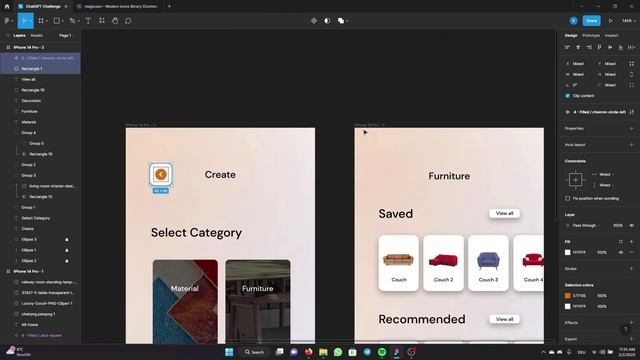Image resolution: width=640 pixels, height=360 pixels.
Task: Collapse the iPhone 14 Pro - 1 frame
Action: (8, 271)
